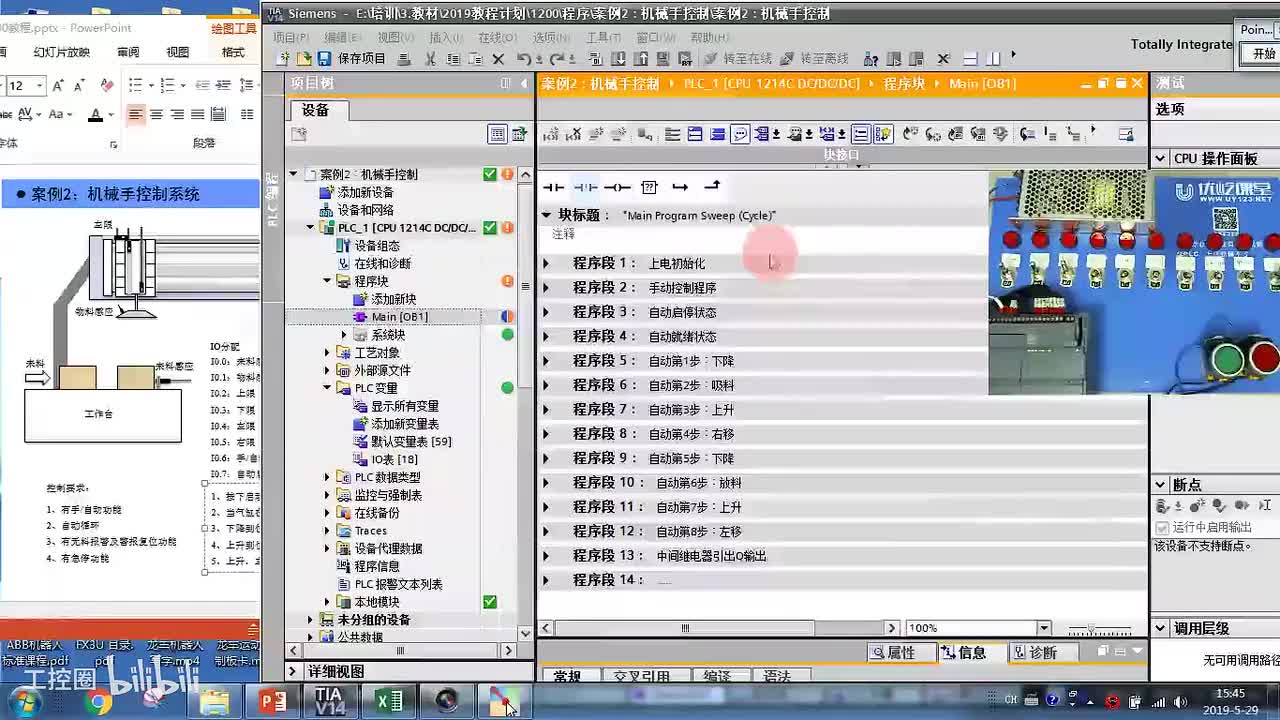Open Chrome from the taskbar

(x=99, y=702)
